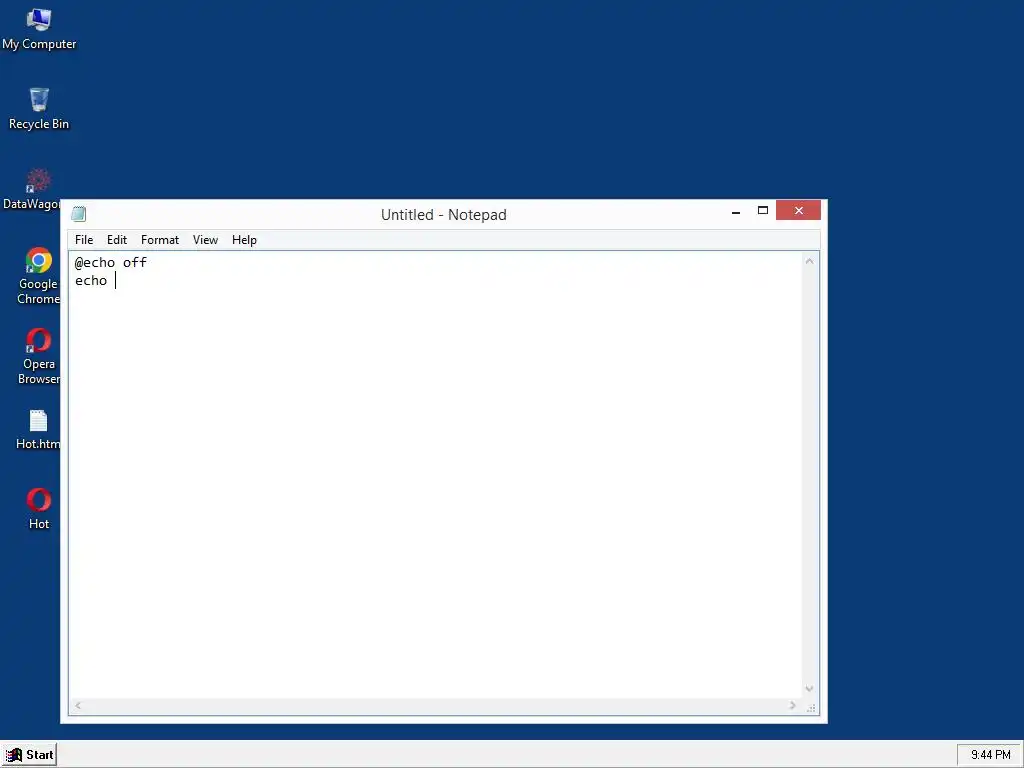Click the 'echo' text on line two
This screenshot has width=1024, height=768.
[91, 281]
